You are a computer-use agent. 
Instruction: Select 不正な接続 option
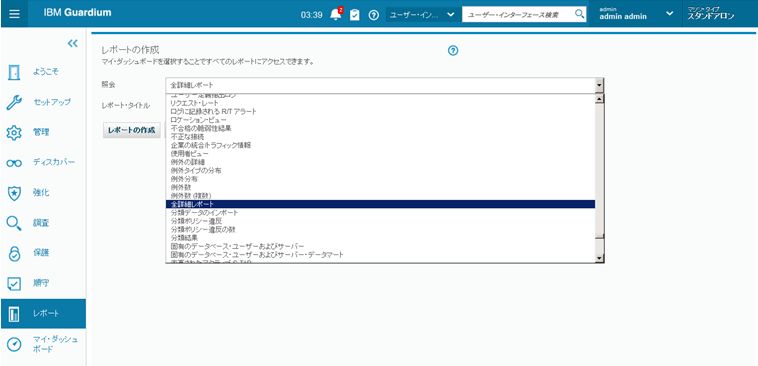click(x=380, y=136)
